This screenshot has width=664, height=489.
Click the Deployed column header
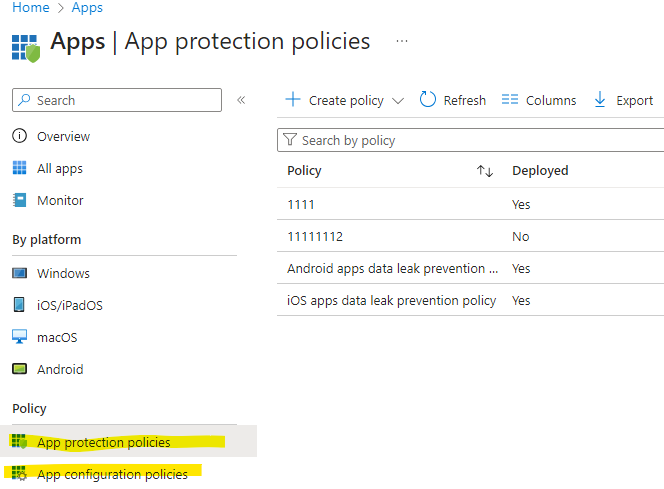(x=540, y=171)
